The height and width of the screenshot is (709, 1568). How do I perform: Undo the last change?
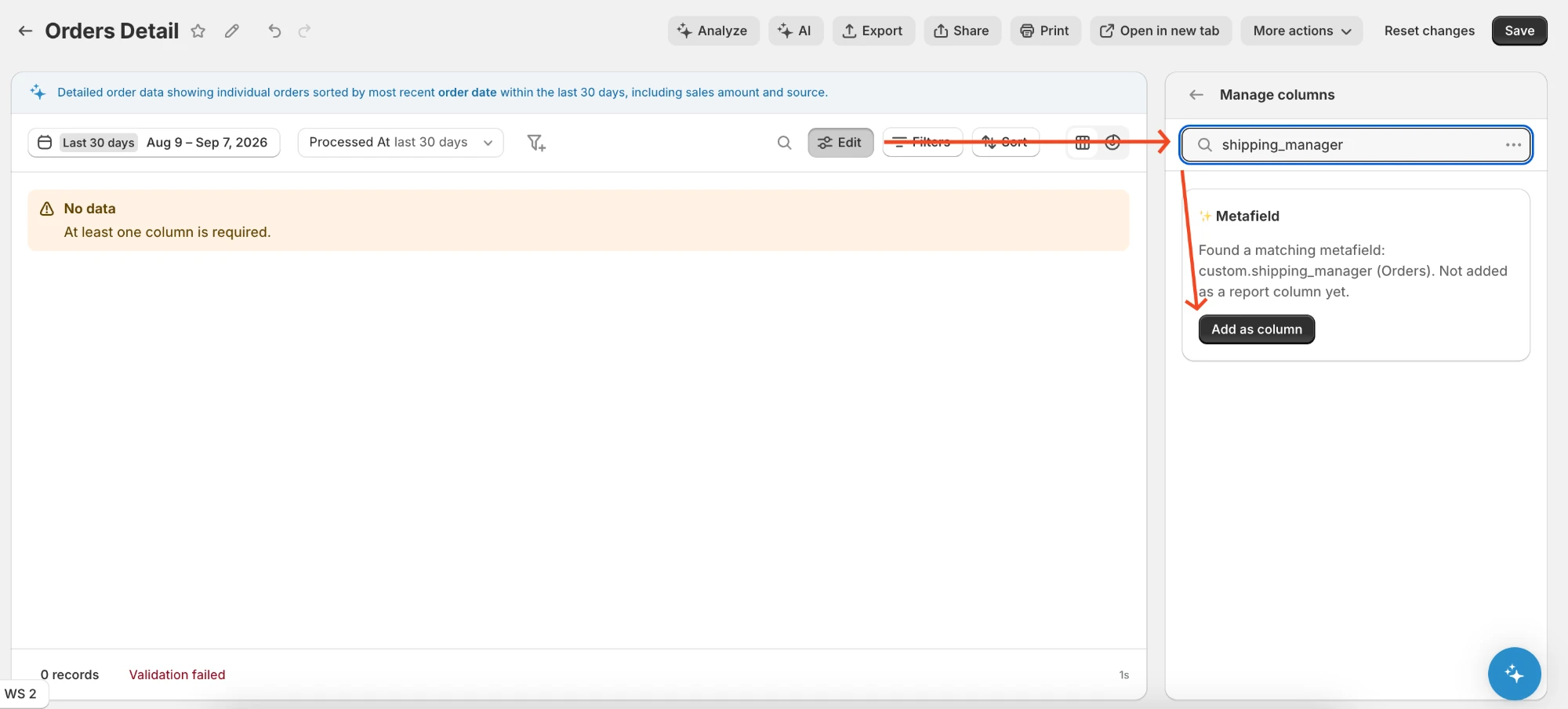(274, 31)
